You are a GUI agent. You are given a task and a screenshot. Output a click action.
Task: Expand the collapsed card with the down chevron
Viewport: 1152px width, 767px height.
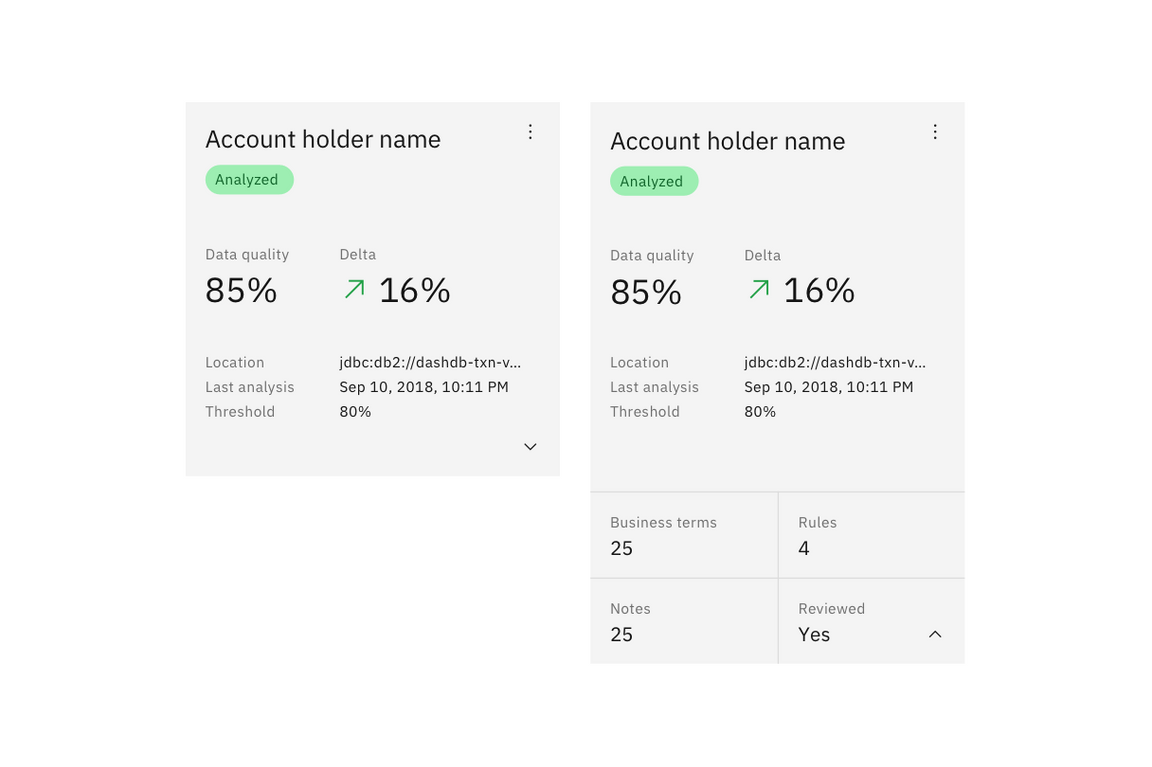click(530, 447)
